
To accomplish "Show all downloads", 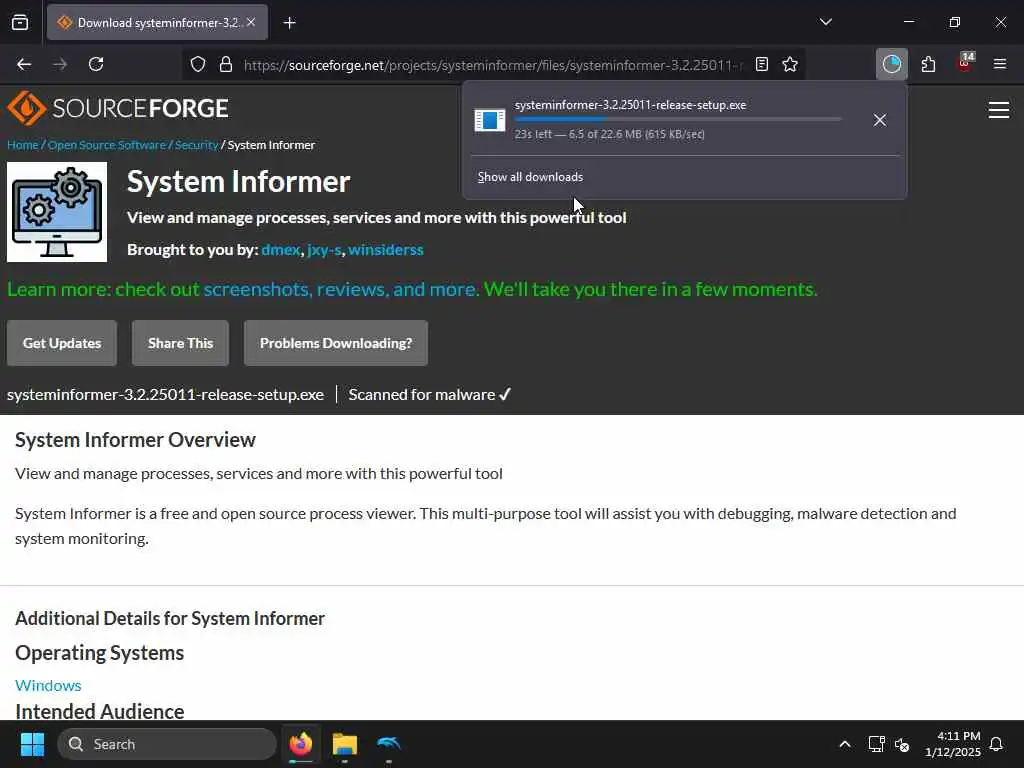I will (530, 177).
